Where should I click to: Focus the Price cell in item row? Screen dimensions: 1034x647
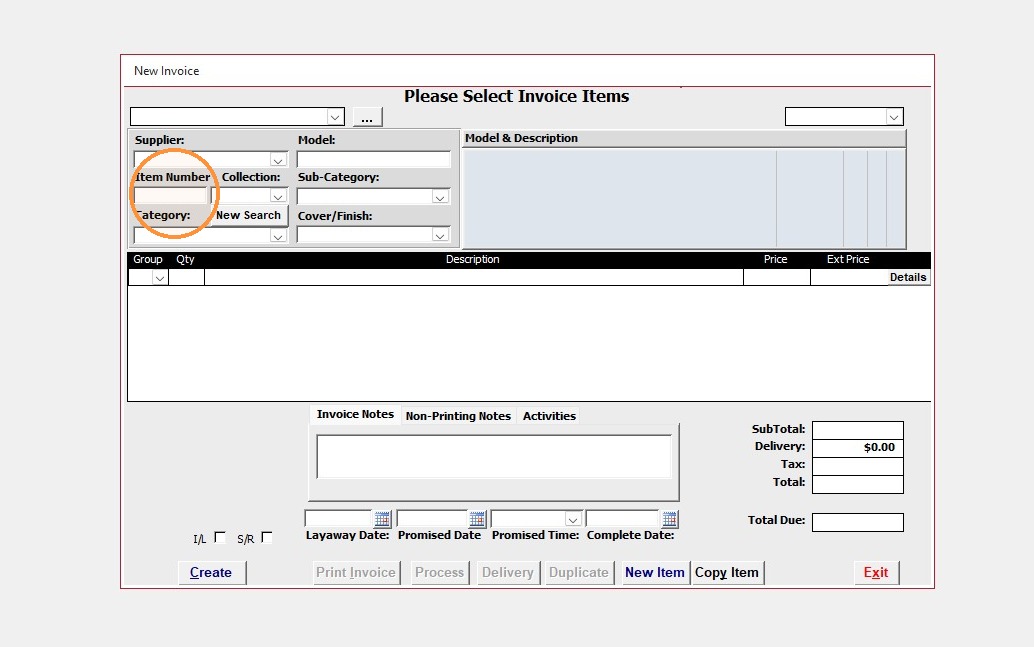click(x=777, y=278)
